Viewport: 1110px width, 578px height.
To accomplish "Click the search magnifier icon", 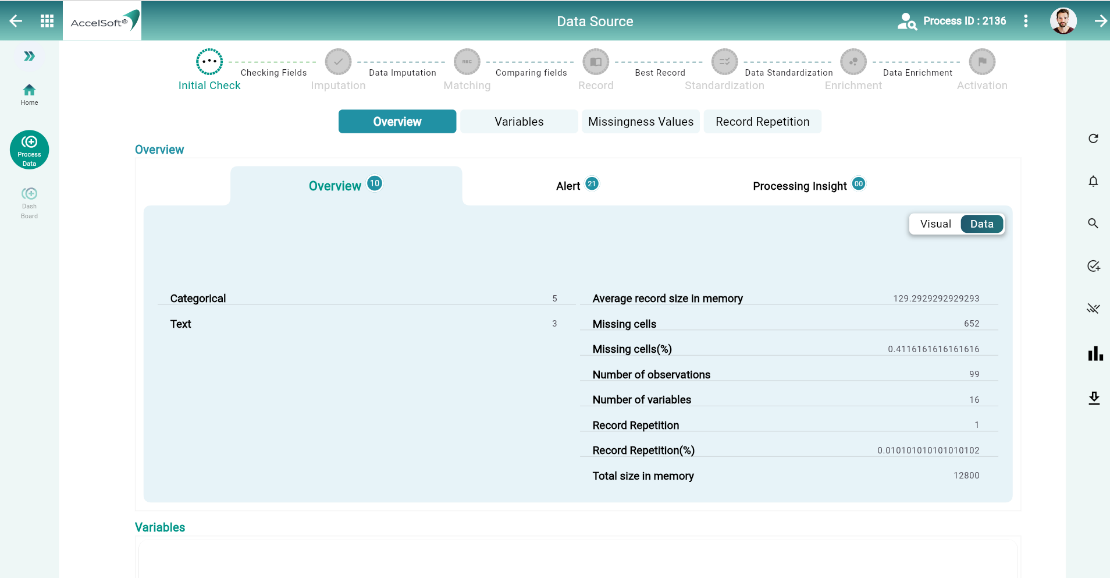I will coord(1093,224).
